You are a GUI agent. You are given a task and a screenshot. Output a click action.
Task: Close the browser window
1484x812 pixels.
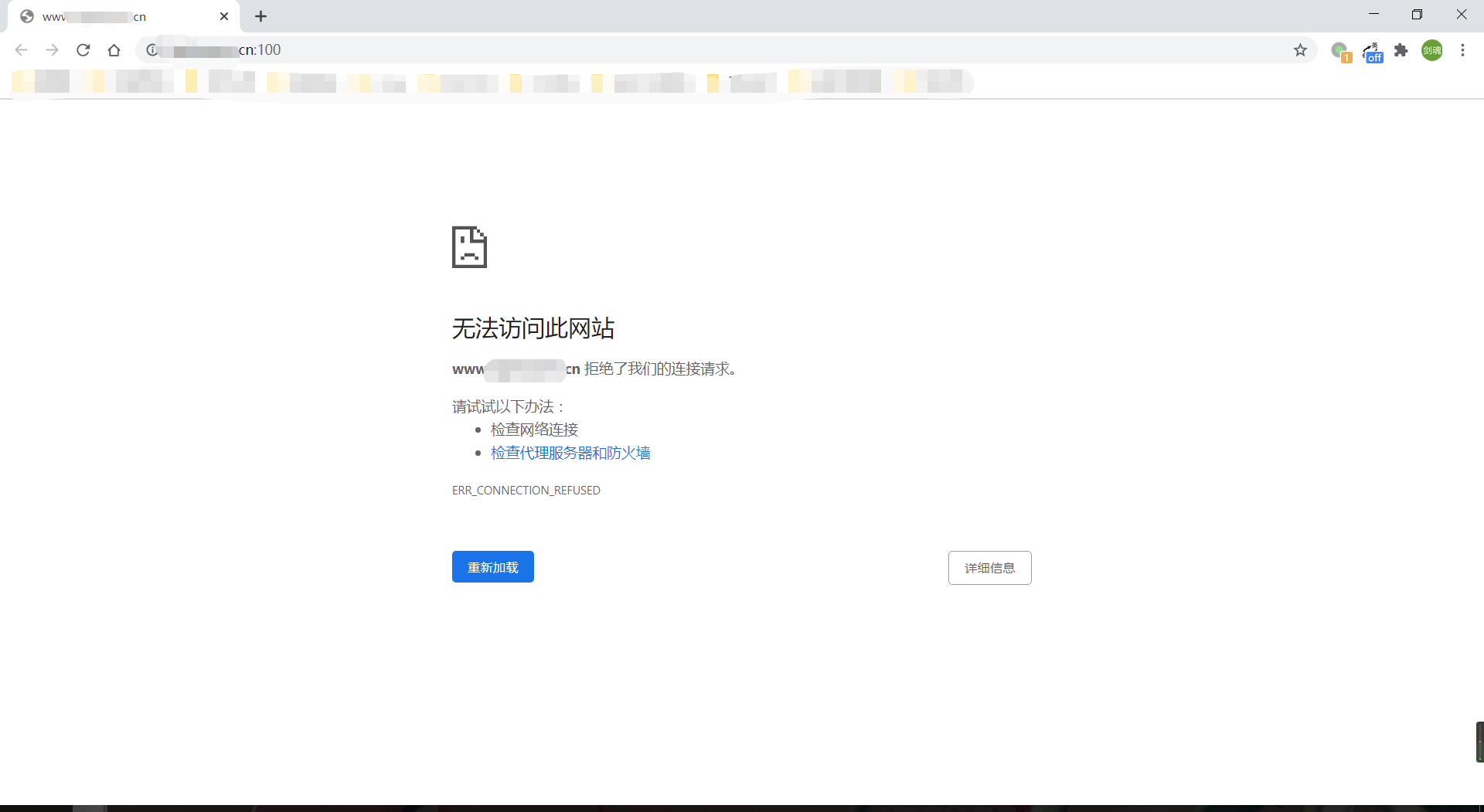coord(1461,15)
